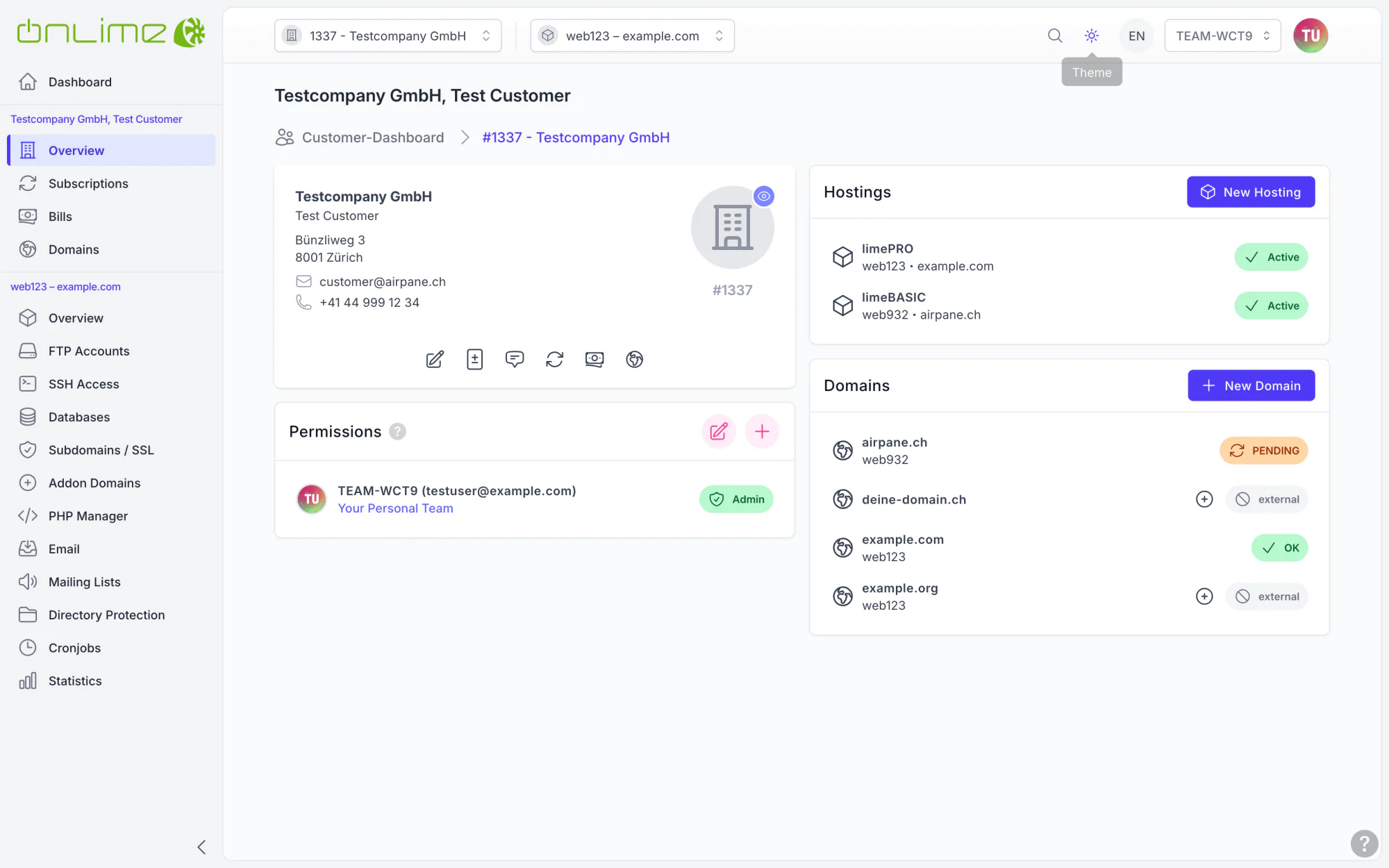Open the TU user avatar menu
The height and width of the screenshot is (868, 1389).
(x=1311, y=35)
